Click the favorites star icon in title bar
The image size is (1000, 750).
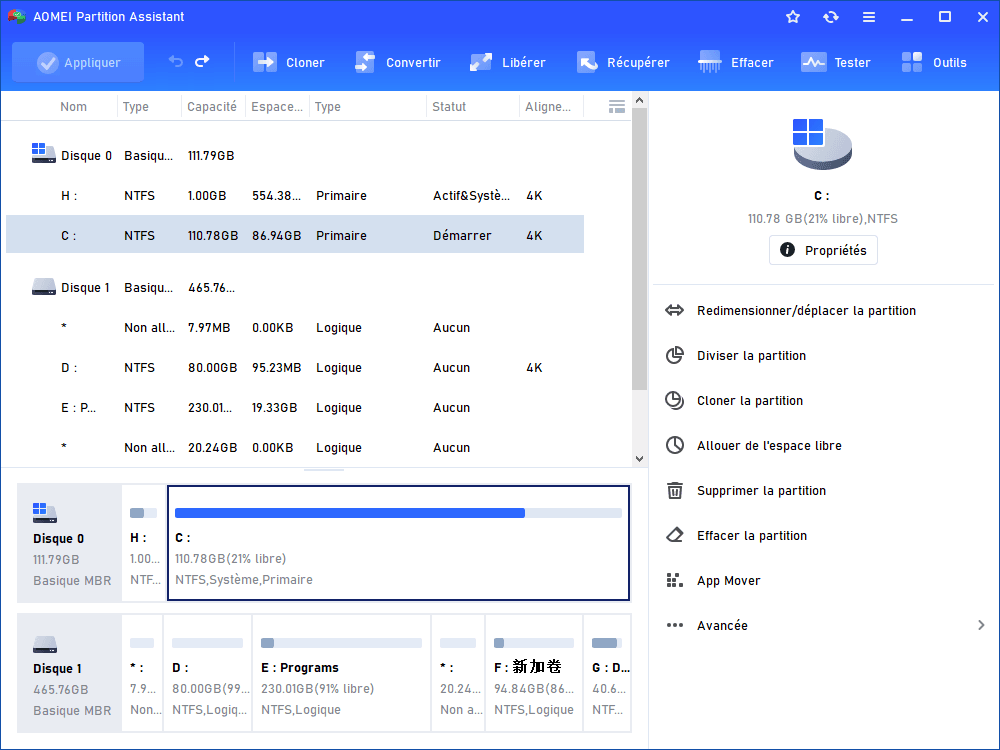pyautogui.click(x=793, y=17)
